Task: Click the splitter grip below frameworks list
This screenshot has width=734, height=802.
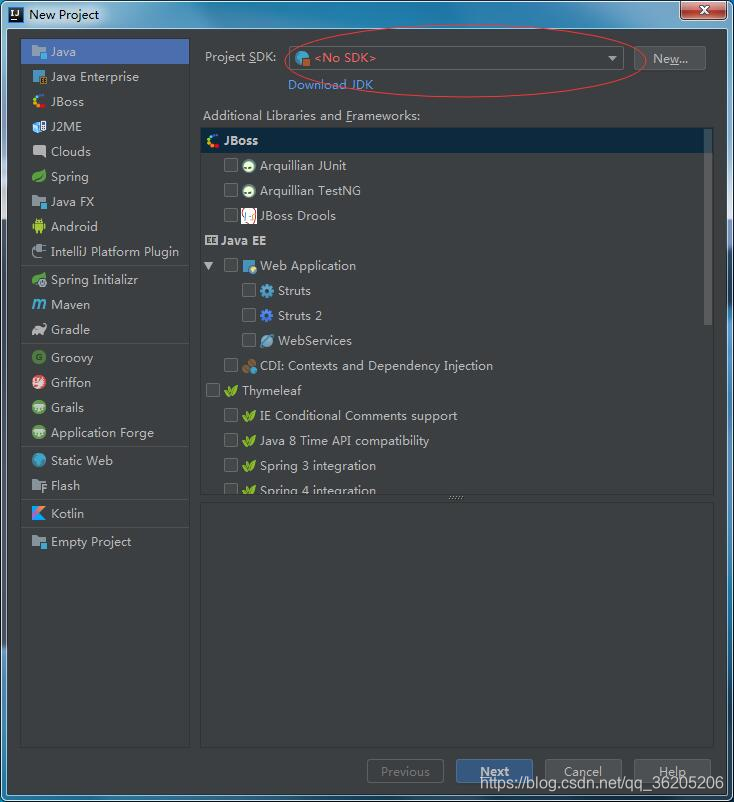Action: point(456,498)
